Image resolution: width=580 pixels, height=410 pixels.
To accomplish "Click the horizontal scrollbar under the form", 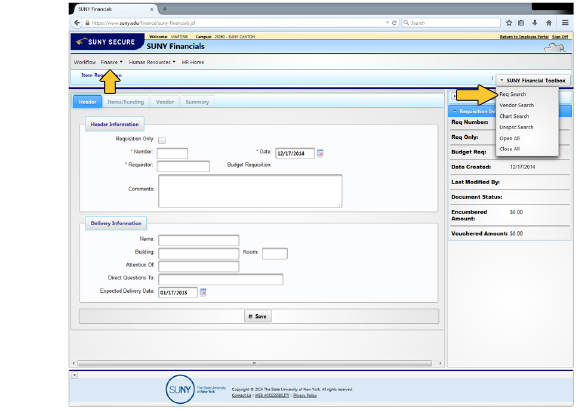I will click(x=254, y=363).
